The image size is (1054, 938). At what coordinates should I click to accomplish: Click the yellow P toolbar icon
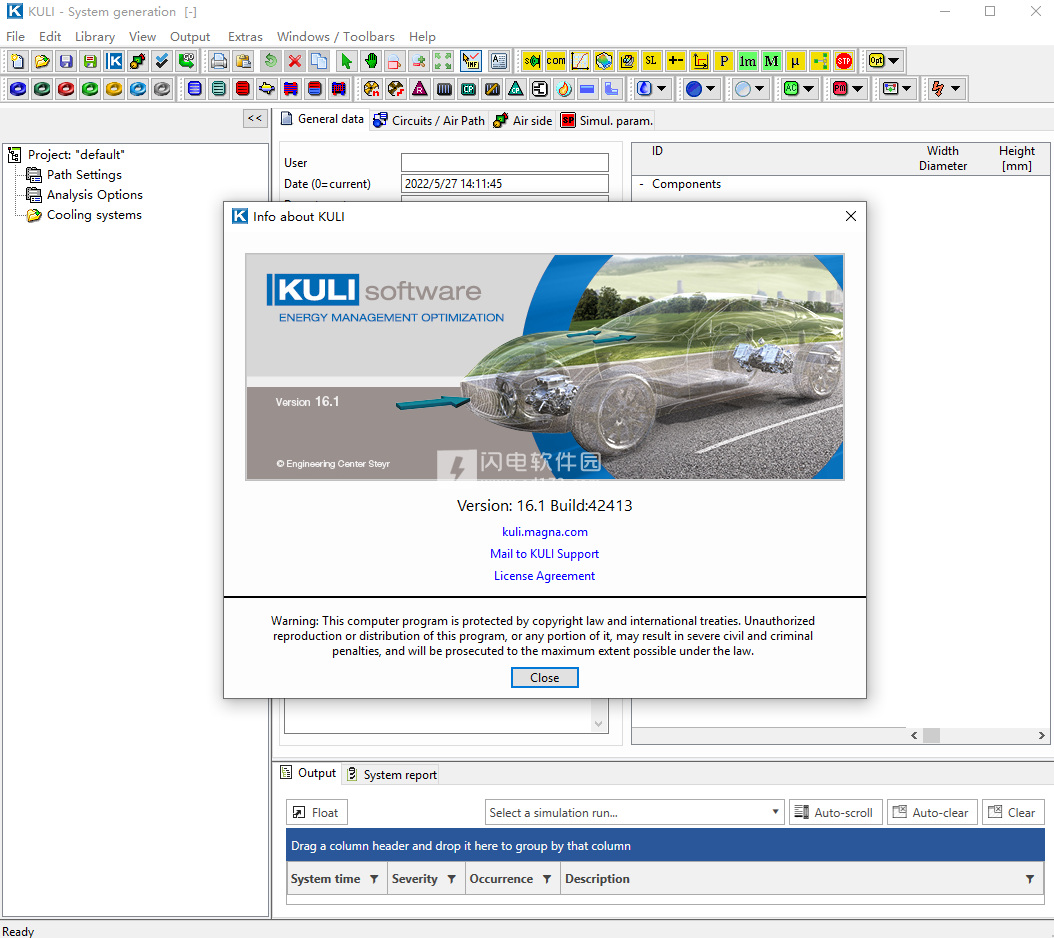(x=723, y=61)
